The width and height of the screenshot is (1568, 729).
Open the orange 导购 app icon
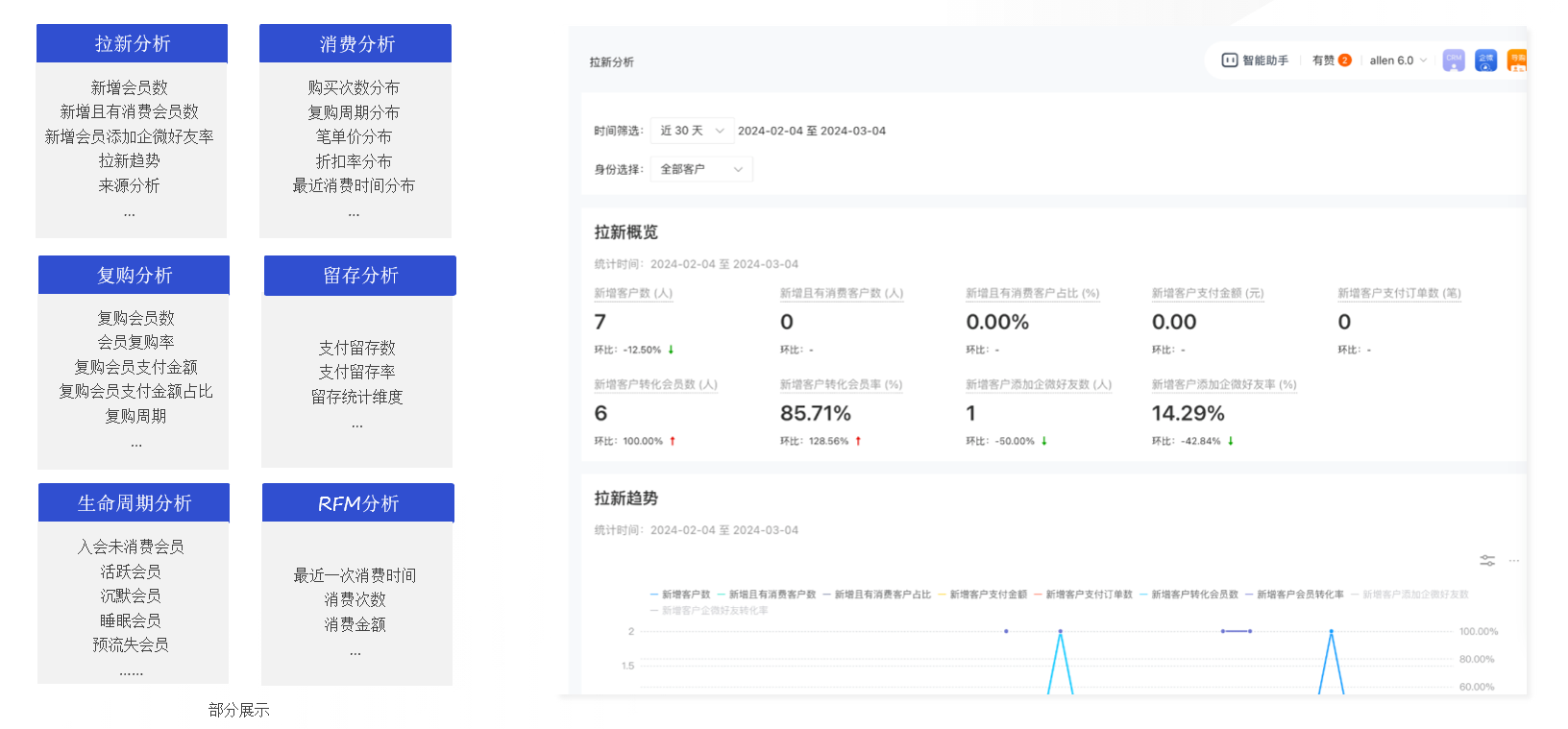1517,61
